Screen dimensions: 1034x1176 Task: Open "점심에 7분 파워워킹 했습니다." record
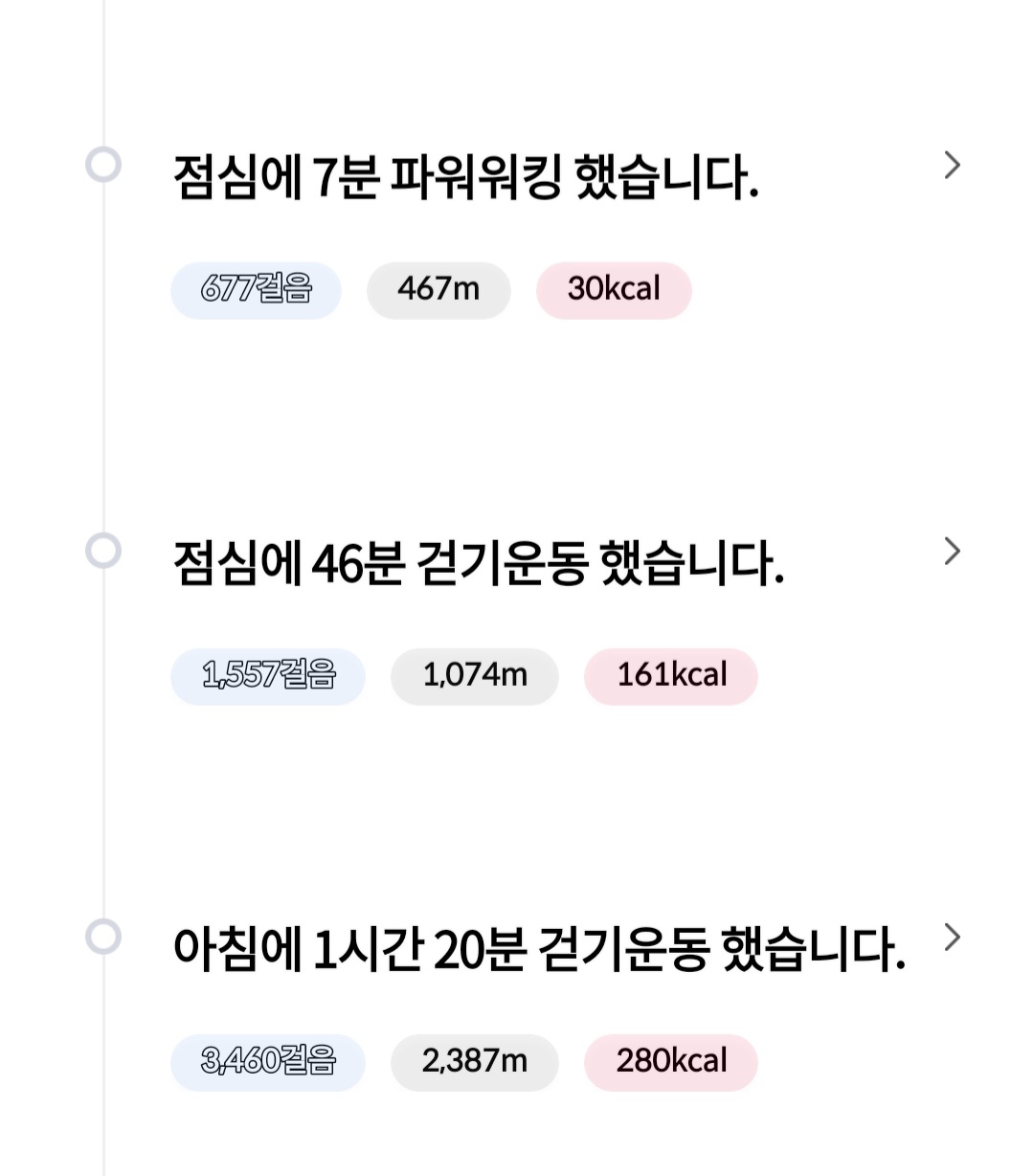pyautogui.click(x=465, y=178)
